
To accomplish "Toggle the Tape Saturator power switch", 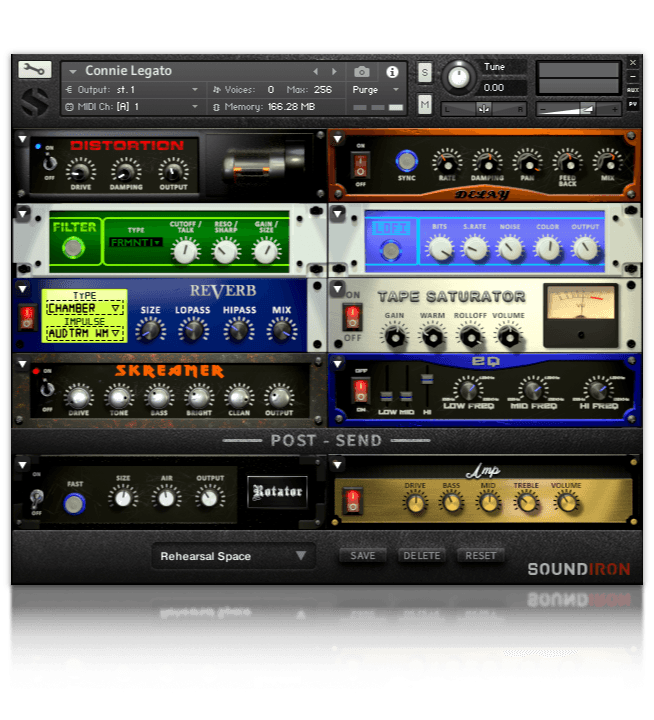I will point(352,317).
